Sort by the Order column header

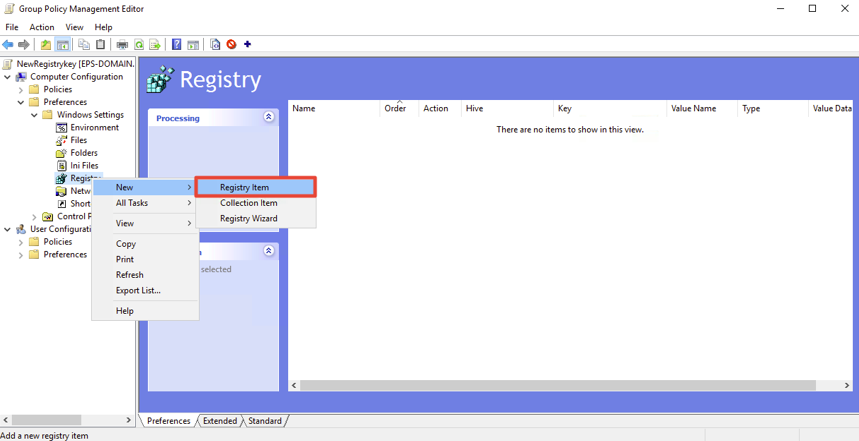pyautogui.click(x=399, y=108)
